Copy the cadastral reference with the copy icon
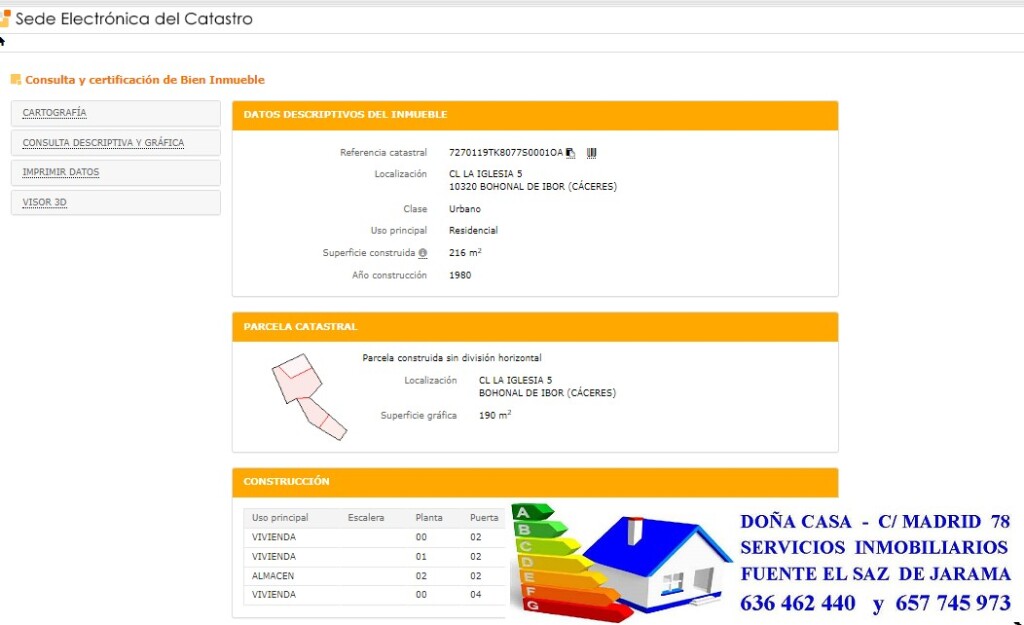 (x=570, y=153)
